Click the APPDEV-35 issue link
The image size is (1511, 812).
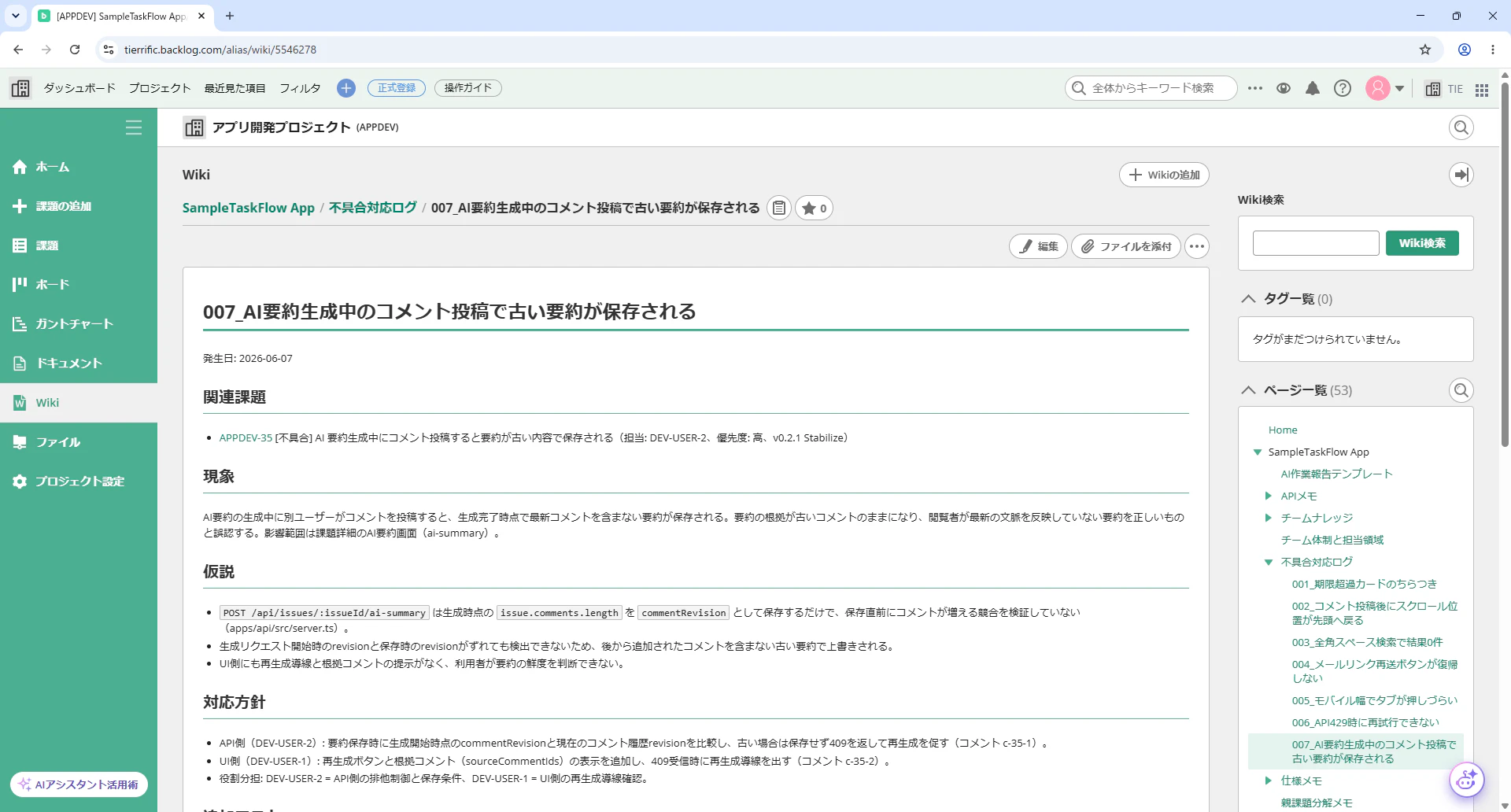click(246, 438)
